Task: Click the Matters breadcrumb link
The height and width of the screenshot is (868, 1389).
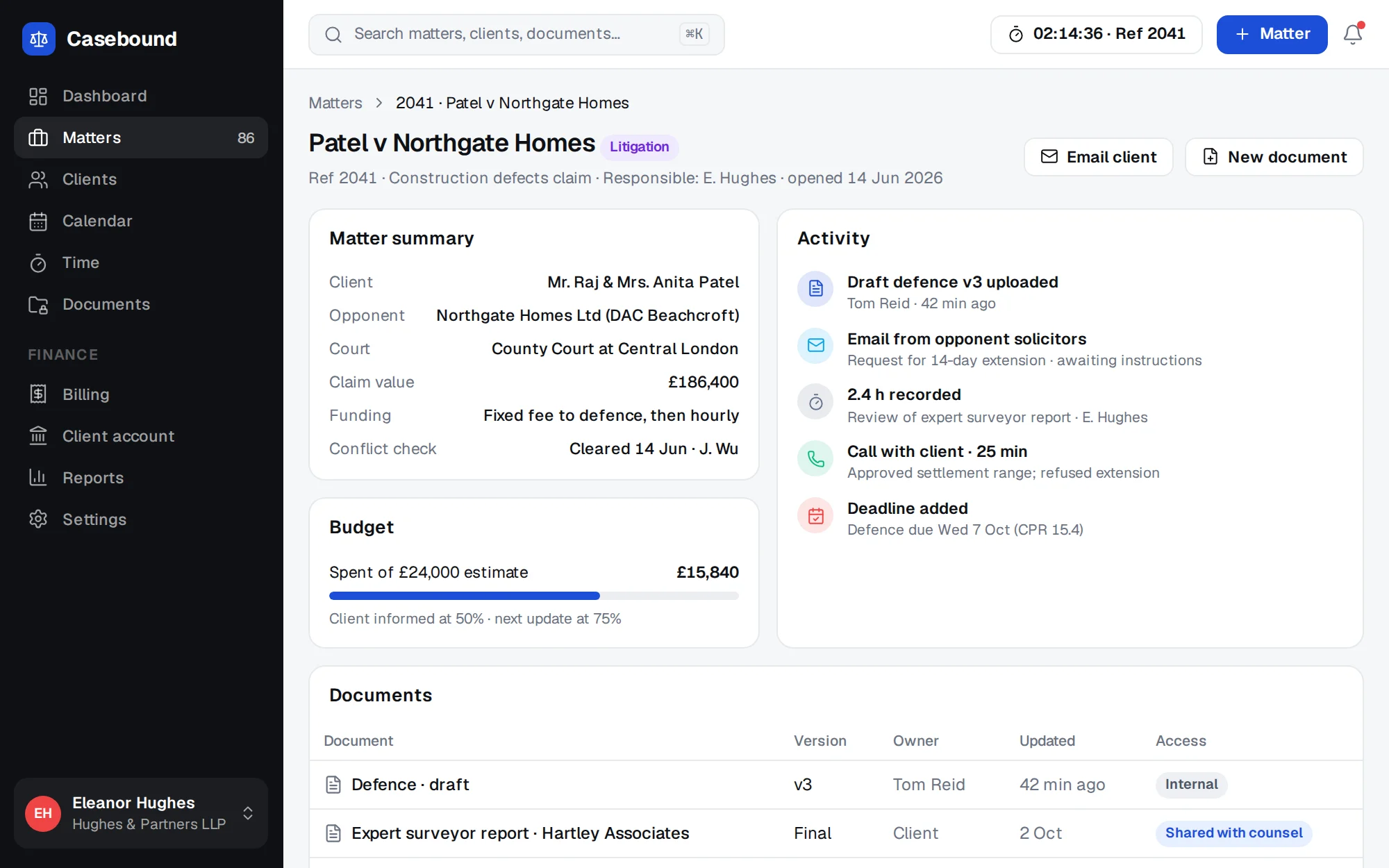Action: (x=335, y=103)
